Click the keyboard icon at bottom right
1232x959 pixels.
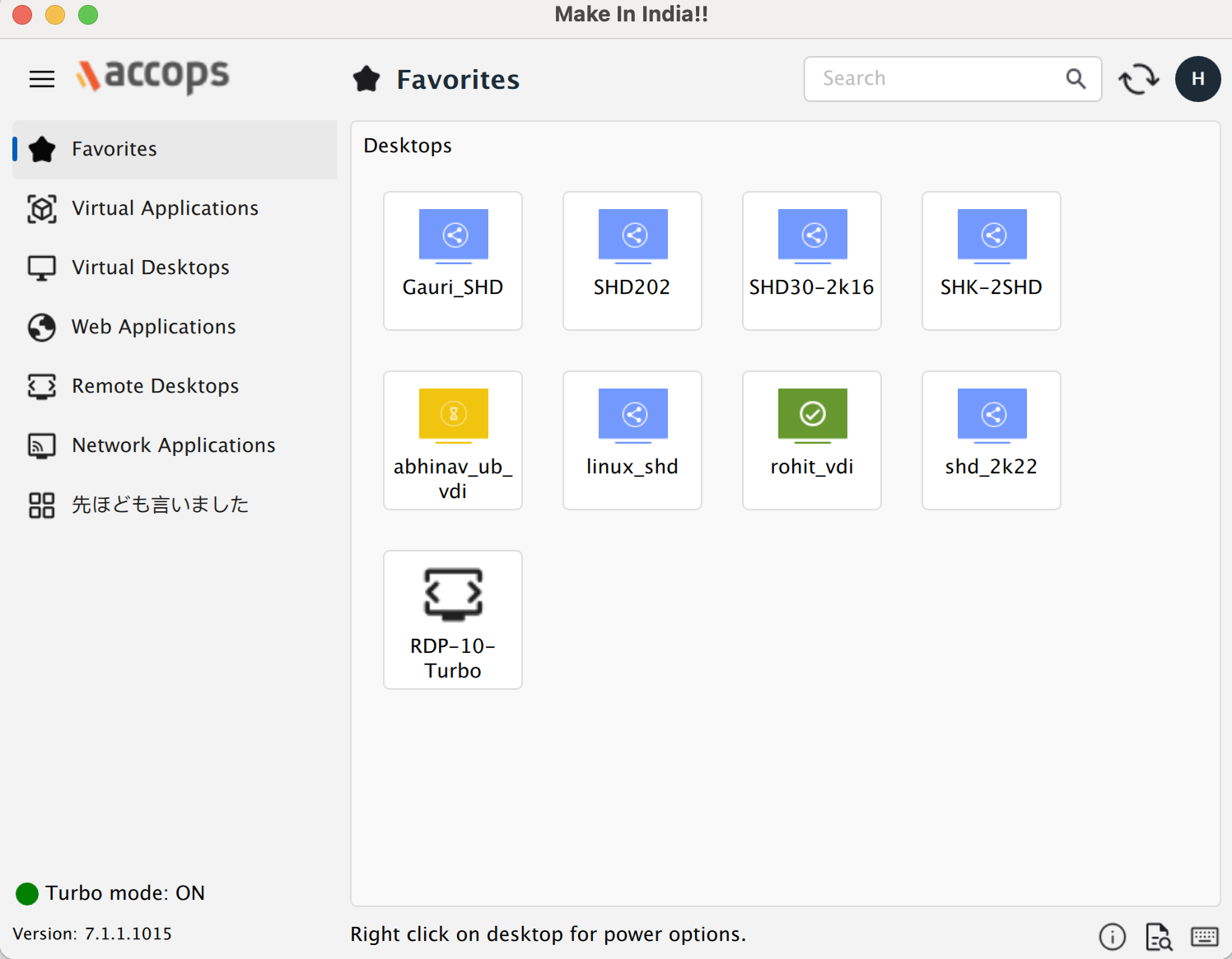1204,936
